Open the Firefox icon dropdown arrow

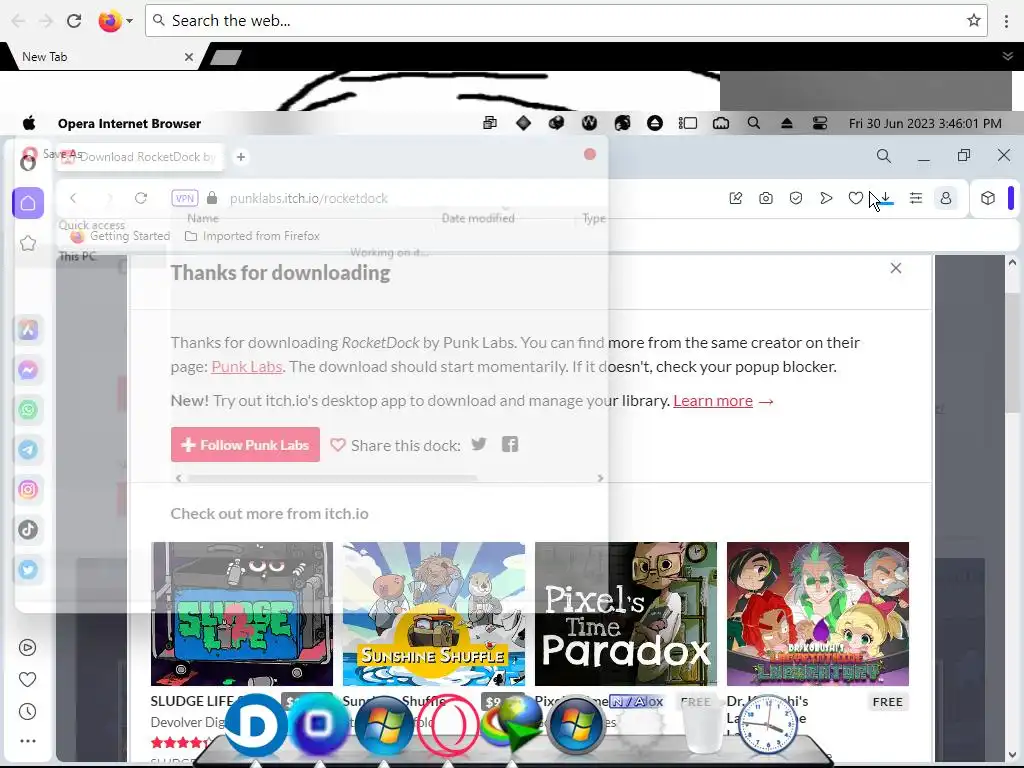[129, 21]
